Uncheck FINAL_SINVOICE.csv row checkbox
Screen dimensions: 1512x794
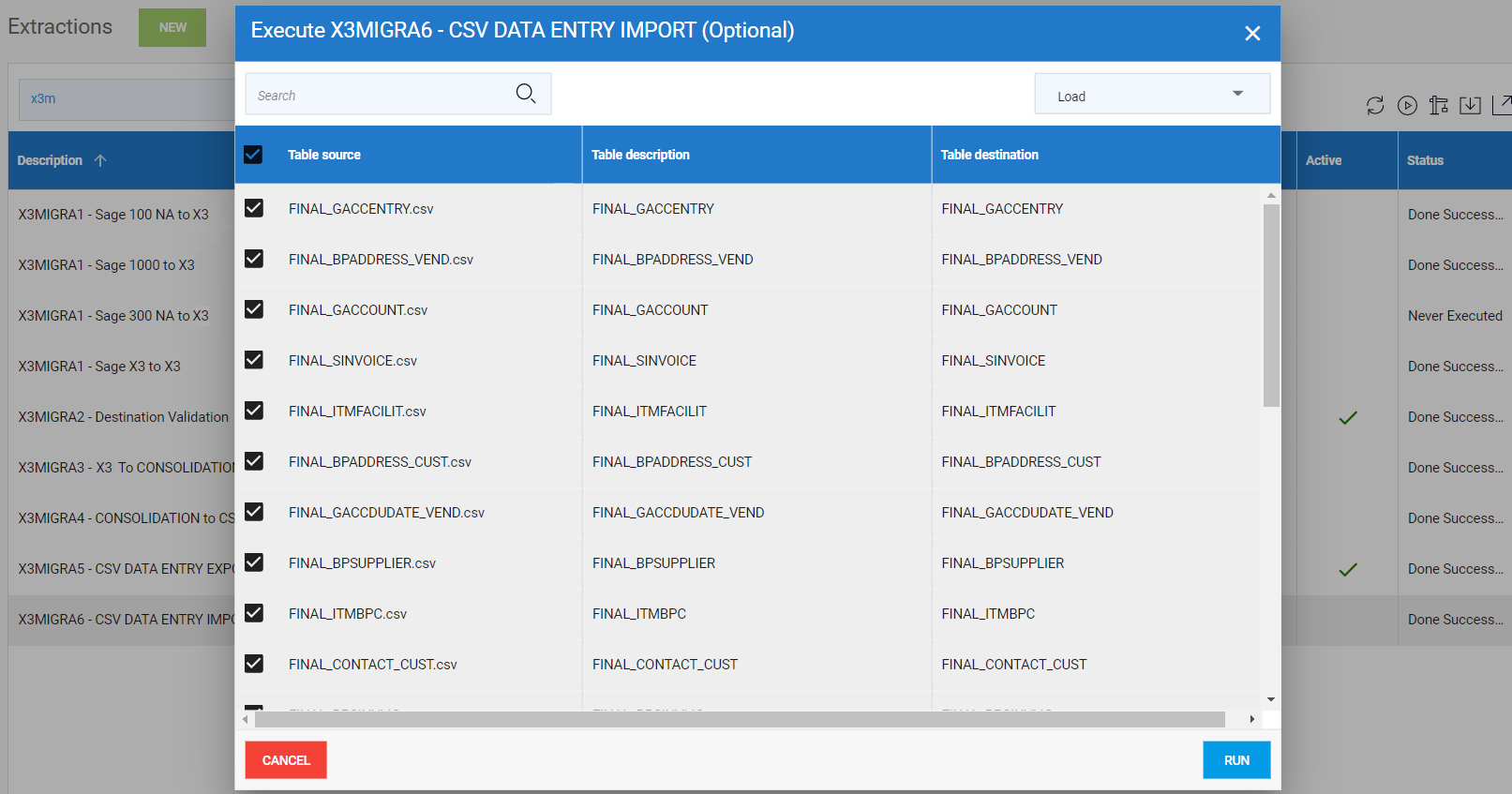point(254,360)
